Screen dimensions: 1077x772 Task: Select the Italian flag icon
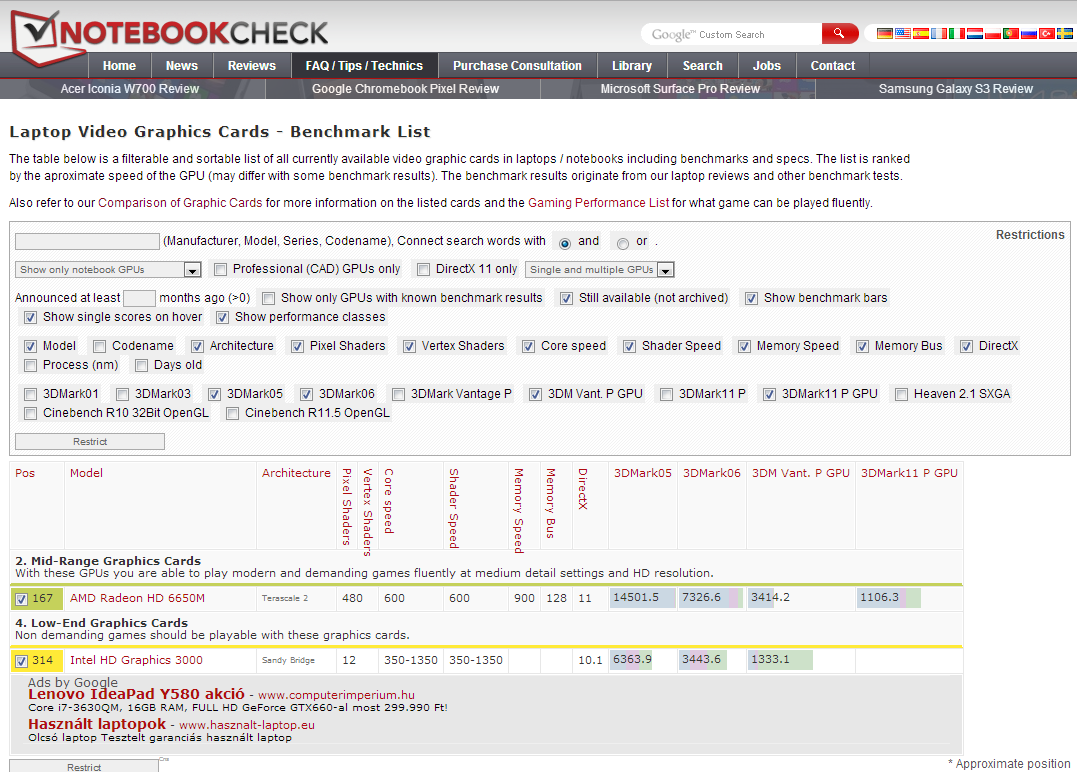(x=957, y=33)
